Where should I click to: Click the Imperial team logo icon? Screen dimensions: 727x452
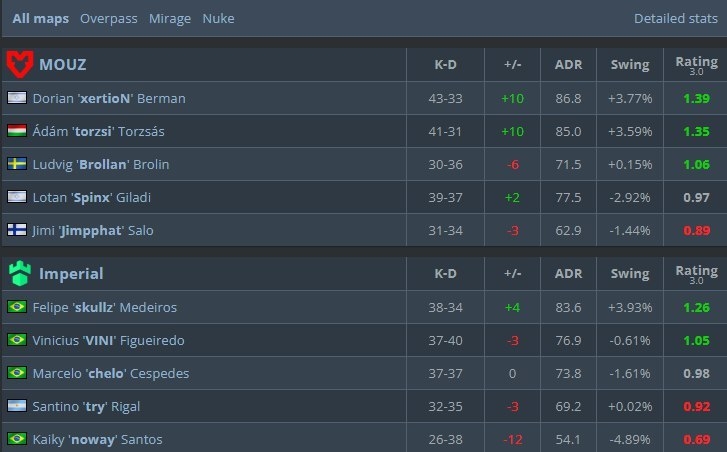pos(20,273)
